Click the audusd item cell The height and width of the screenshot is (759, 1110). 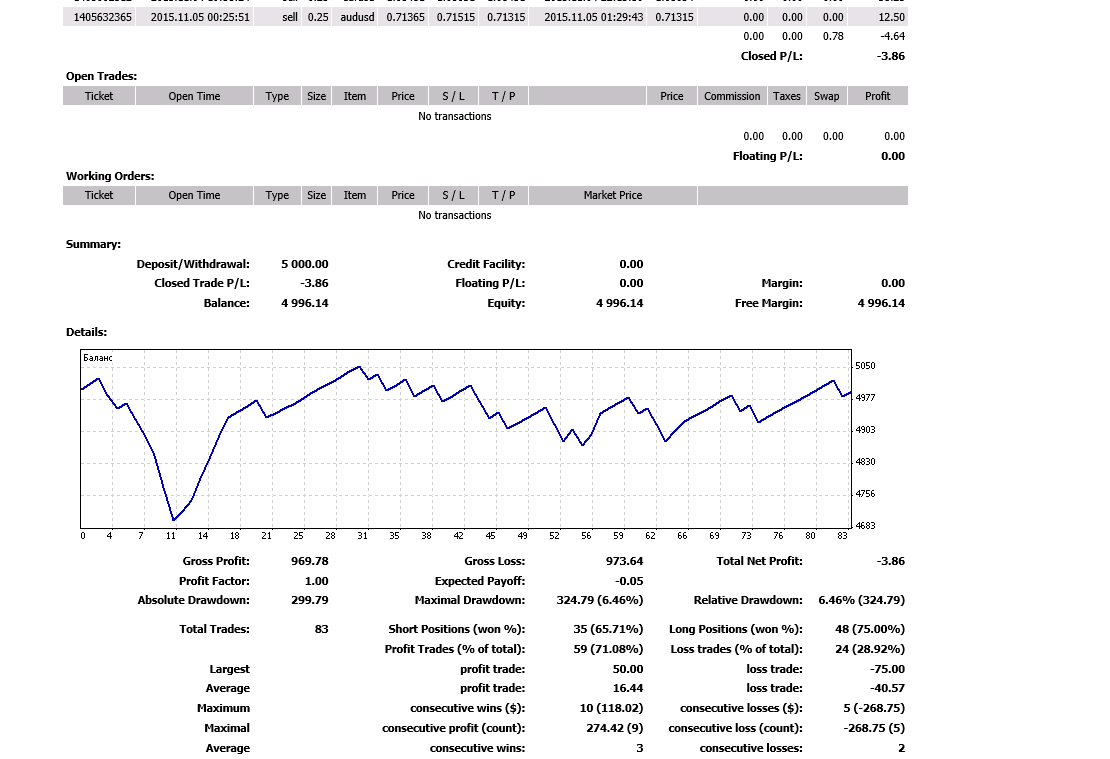(x=357, y=17)
